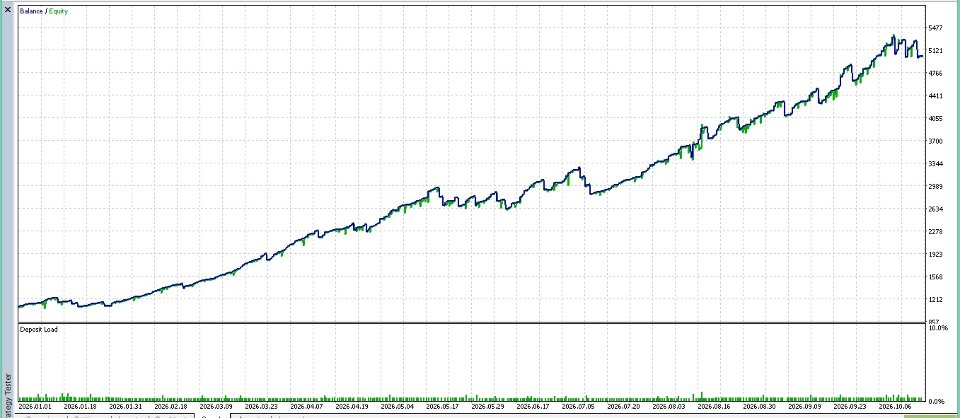Click the 2026.08.03 date label
960x418 pixels.
pyautogui.click(x=668, y=406)
